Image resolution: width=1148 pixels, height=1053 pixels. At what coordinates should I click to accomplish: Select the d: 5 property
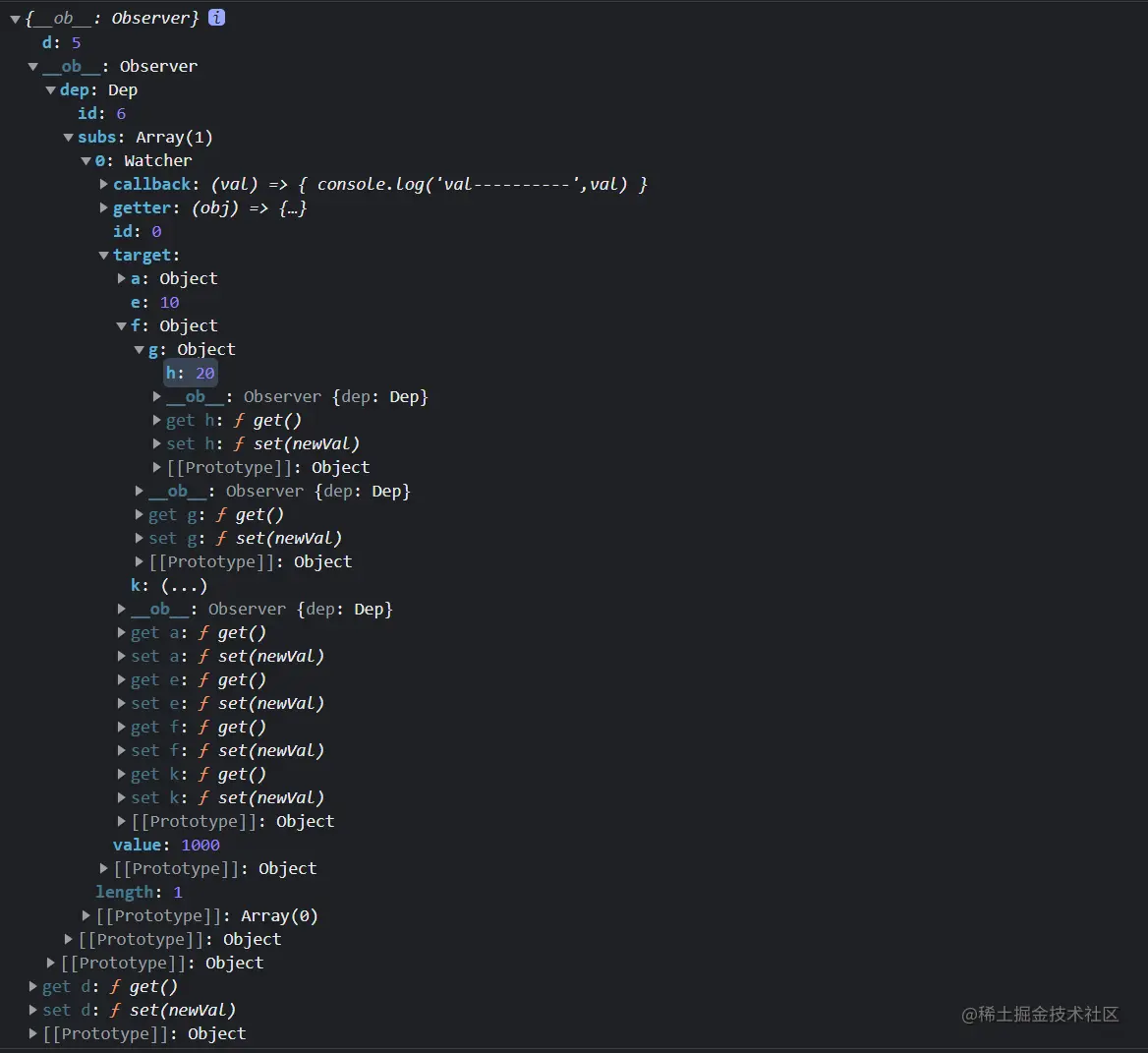(x=62, y=43)
